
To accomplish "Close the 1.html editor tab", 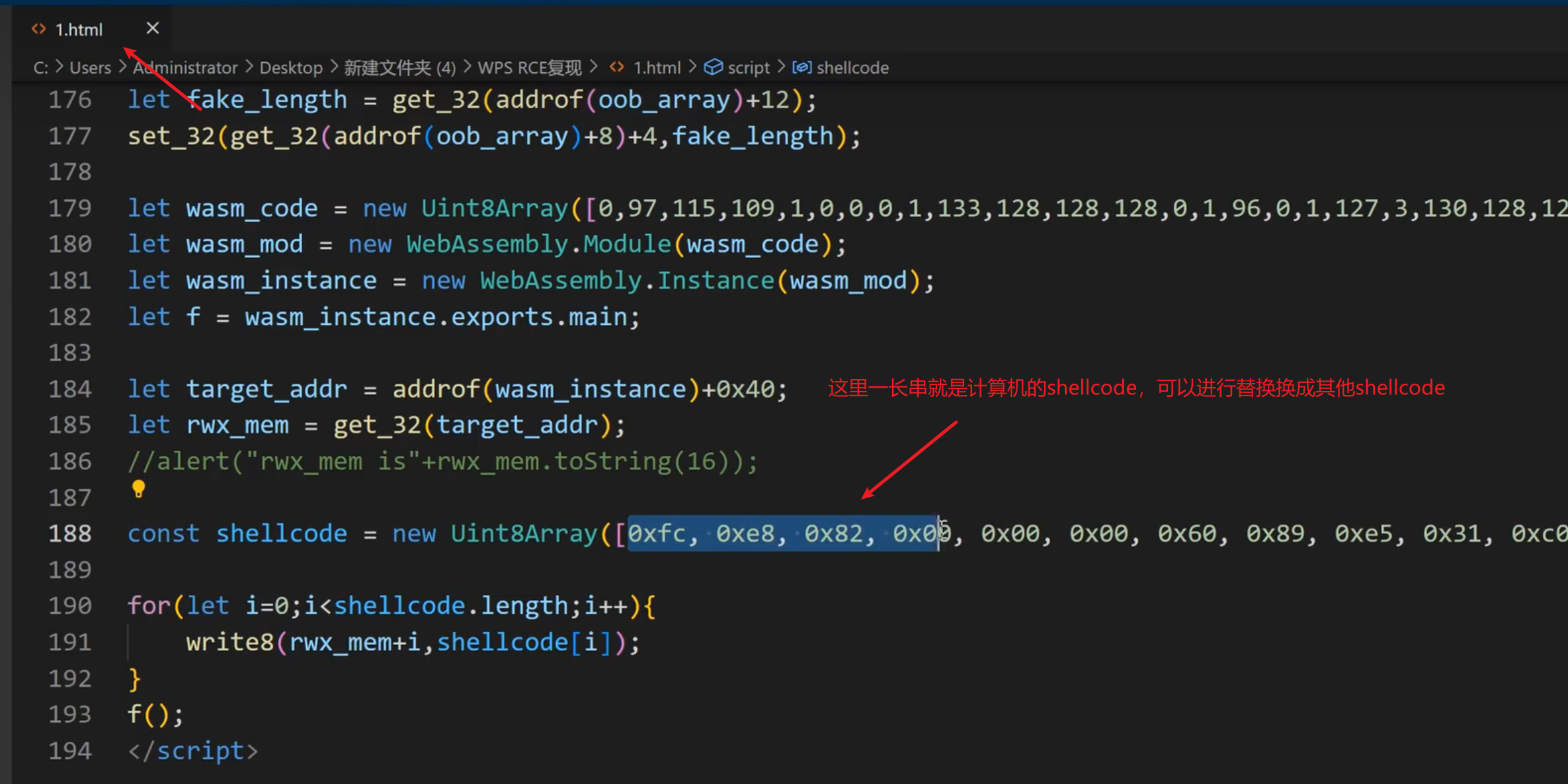I will point(153,28).
